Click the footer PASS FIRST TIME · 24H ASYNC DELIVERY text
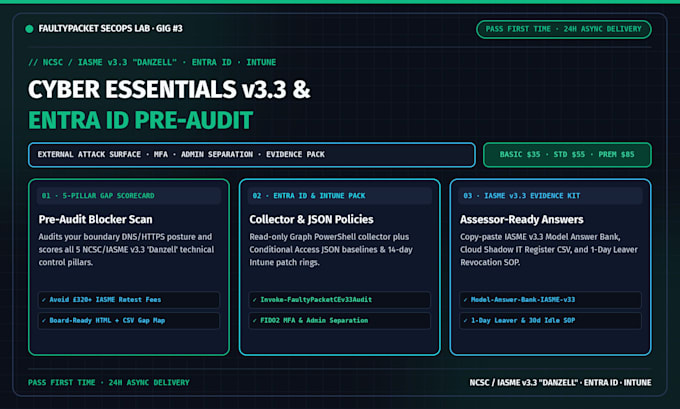 [x=109, y=383]
